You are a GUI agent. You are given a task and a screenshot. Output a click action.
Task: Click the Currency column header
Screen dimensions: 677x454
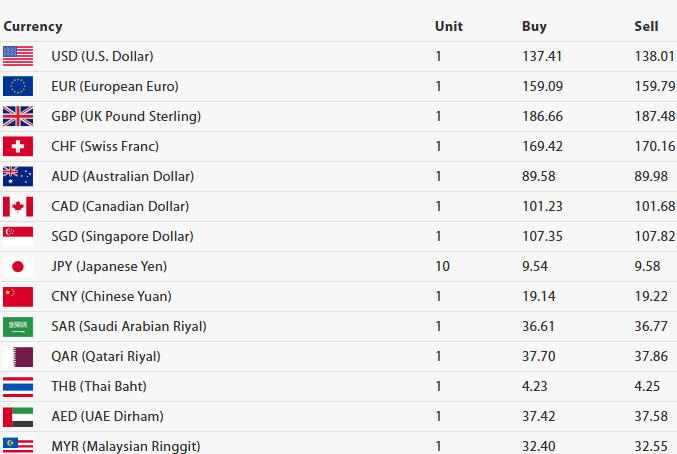(33, 27)
